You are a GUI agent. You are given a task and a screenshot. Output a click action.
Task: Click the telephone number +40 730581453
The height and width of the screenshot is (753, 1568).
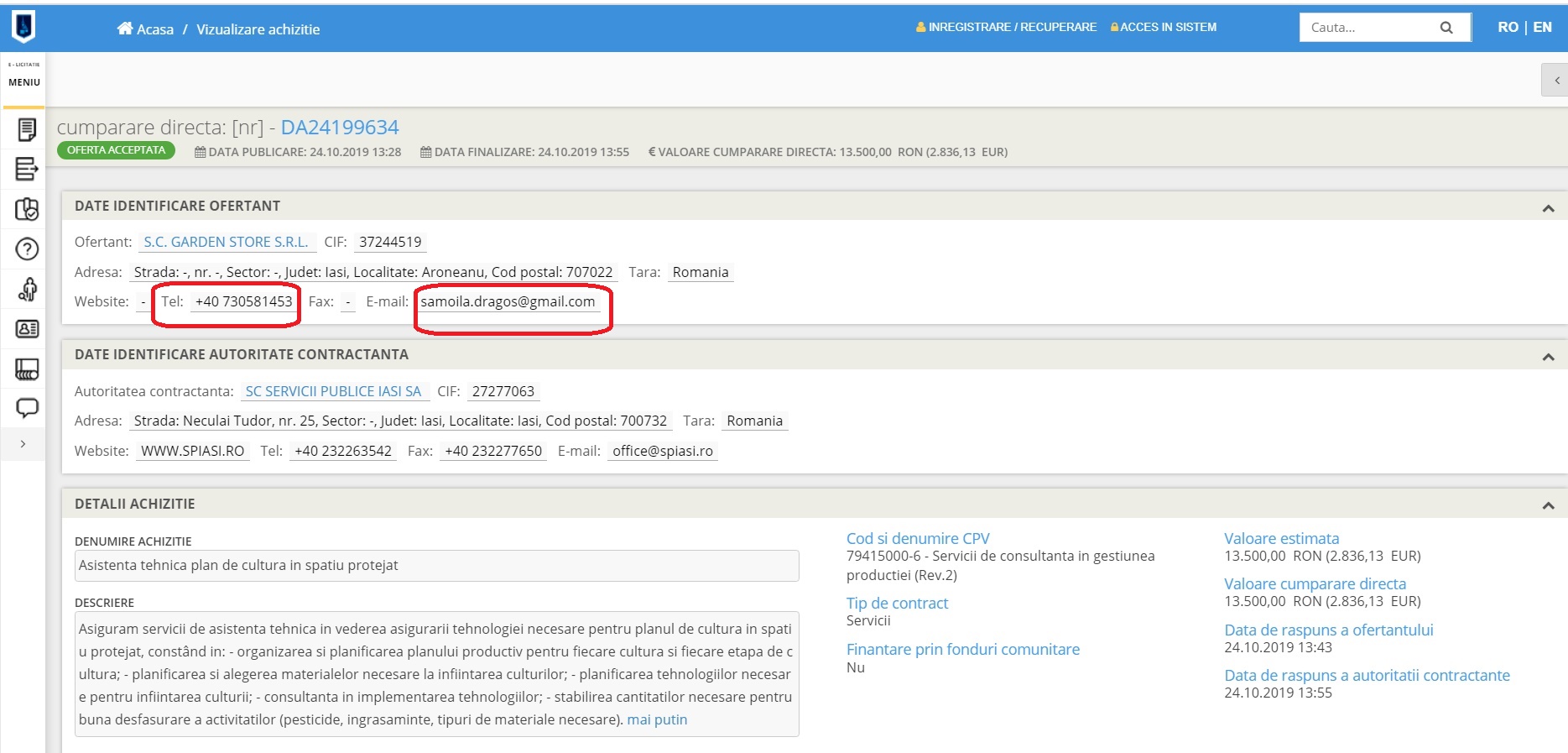[243, 301]
